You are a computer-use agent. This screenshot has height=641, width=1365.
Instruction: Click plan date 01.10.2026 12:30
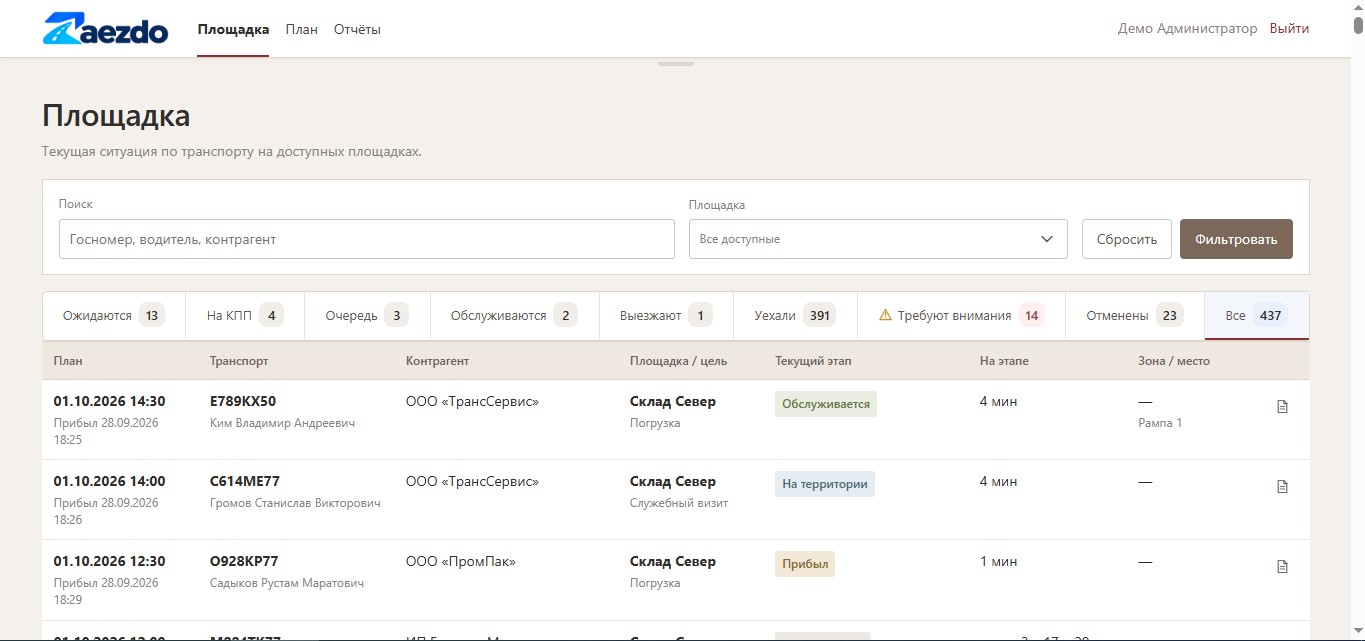tap(109, 562)
